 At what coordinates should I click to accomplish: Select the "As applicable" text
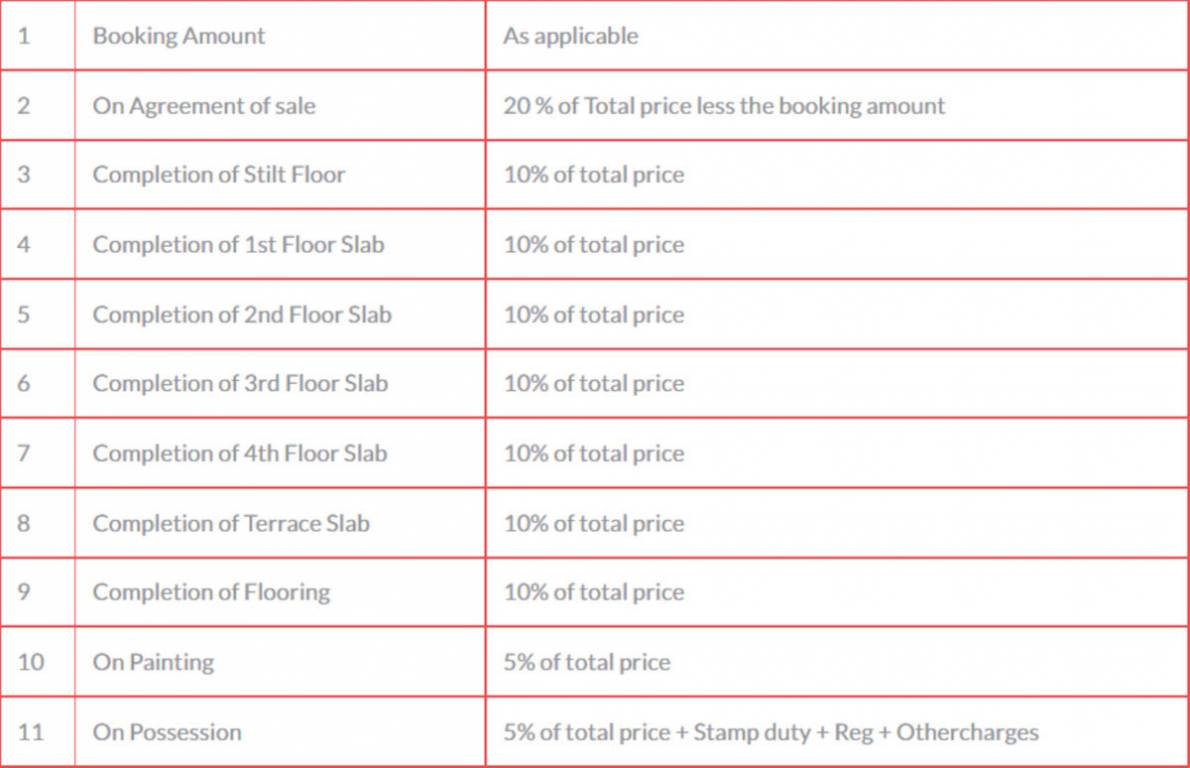tap(570, 36)
